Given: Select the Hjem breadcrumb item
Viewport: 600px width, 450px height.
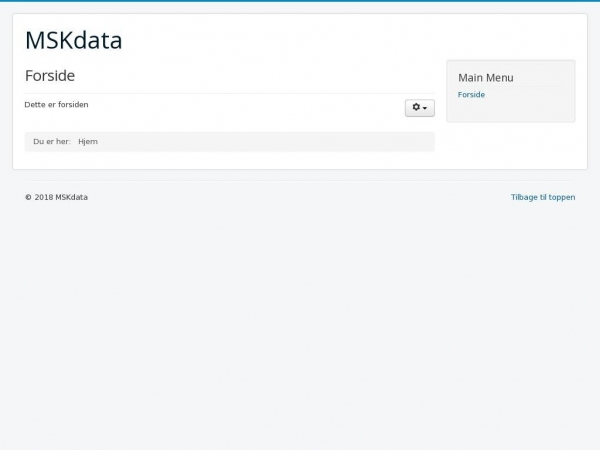Looking at the screenshot, I should pyautogui.click(x=88, y=142).
